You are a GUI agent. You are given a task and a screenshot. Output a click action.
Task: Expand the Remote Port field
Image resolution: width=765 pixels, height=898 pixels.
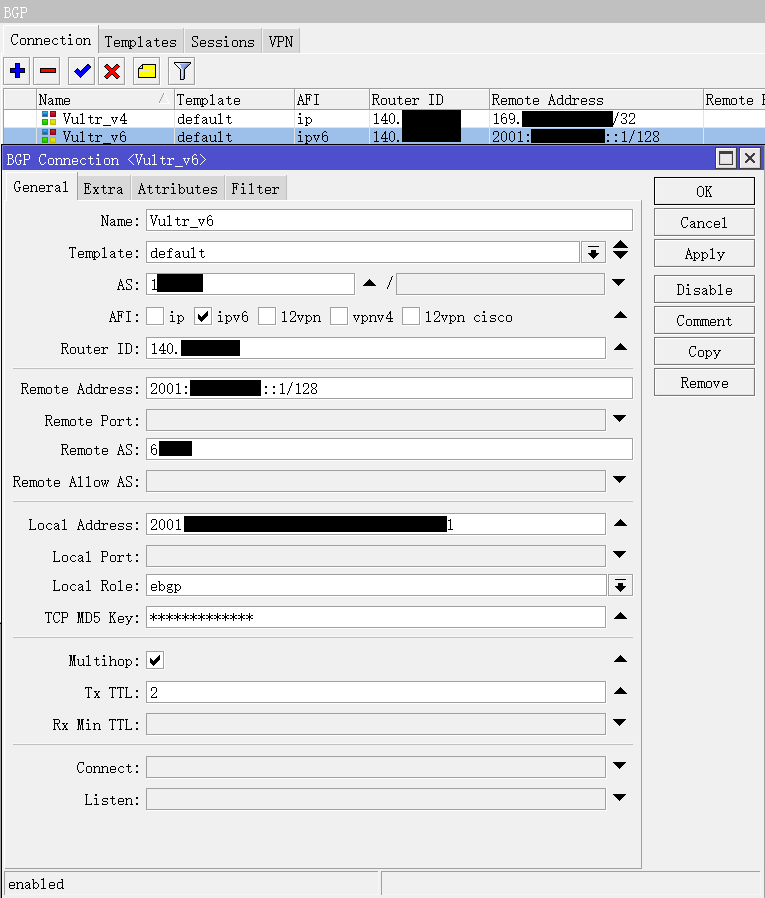click(619, 419)
